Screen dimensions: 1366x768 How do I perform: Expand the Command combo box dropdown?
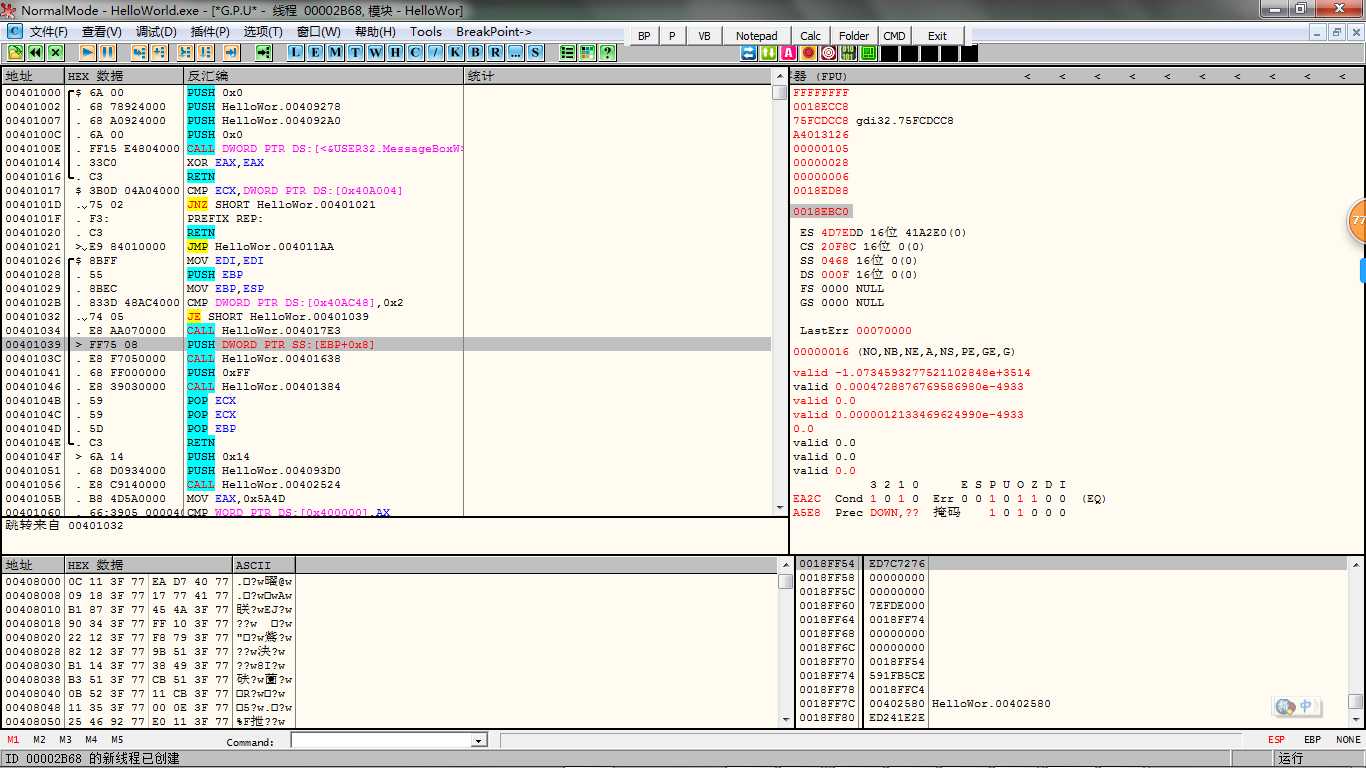coord(479,741)
